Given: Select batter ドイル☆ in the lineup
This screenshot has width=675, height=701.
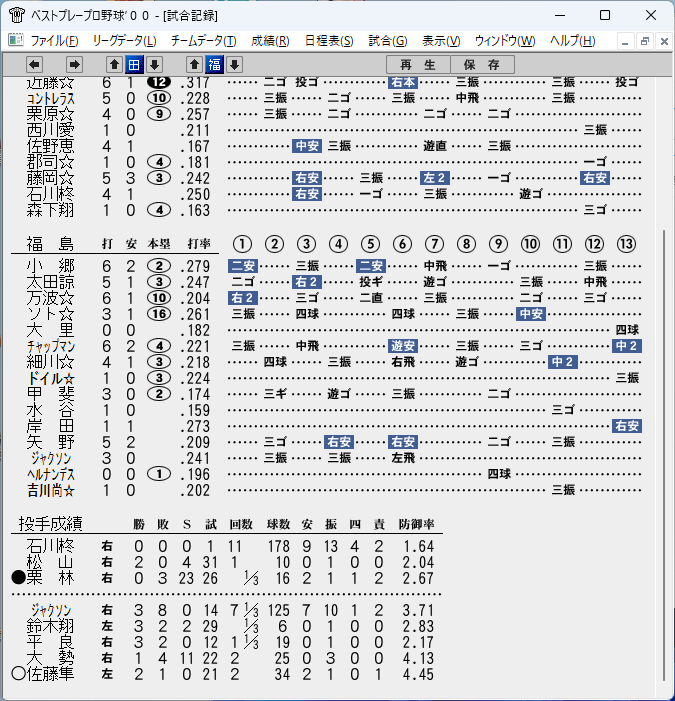Looking at the screenshot, I should [51, 379].
